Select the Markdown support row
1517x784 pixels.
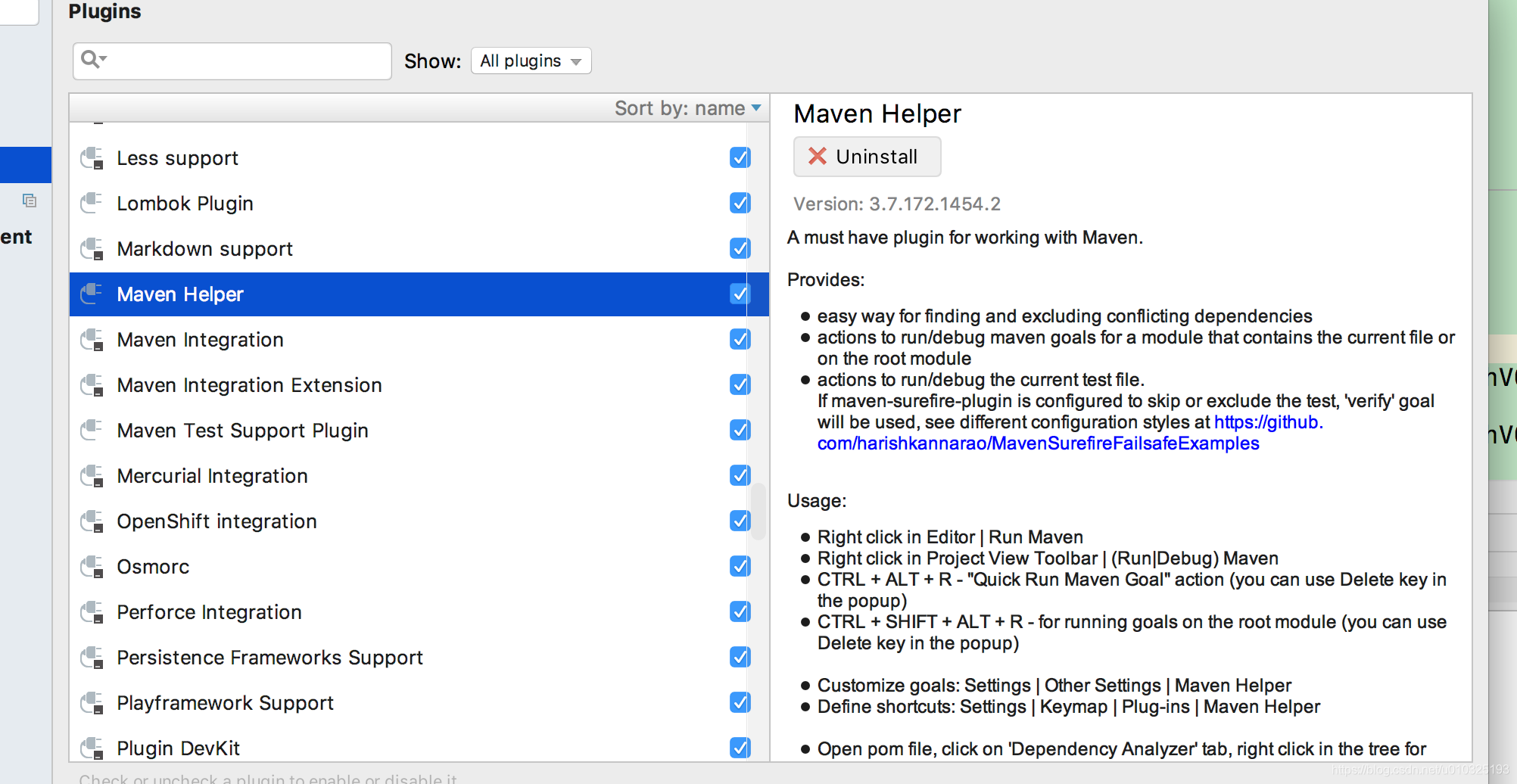tap(419, 249)
